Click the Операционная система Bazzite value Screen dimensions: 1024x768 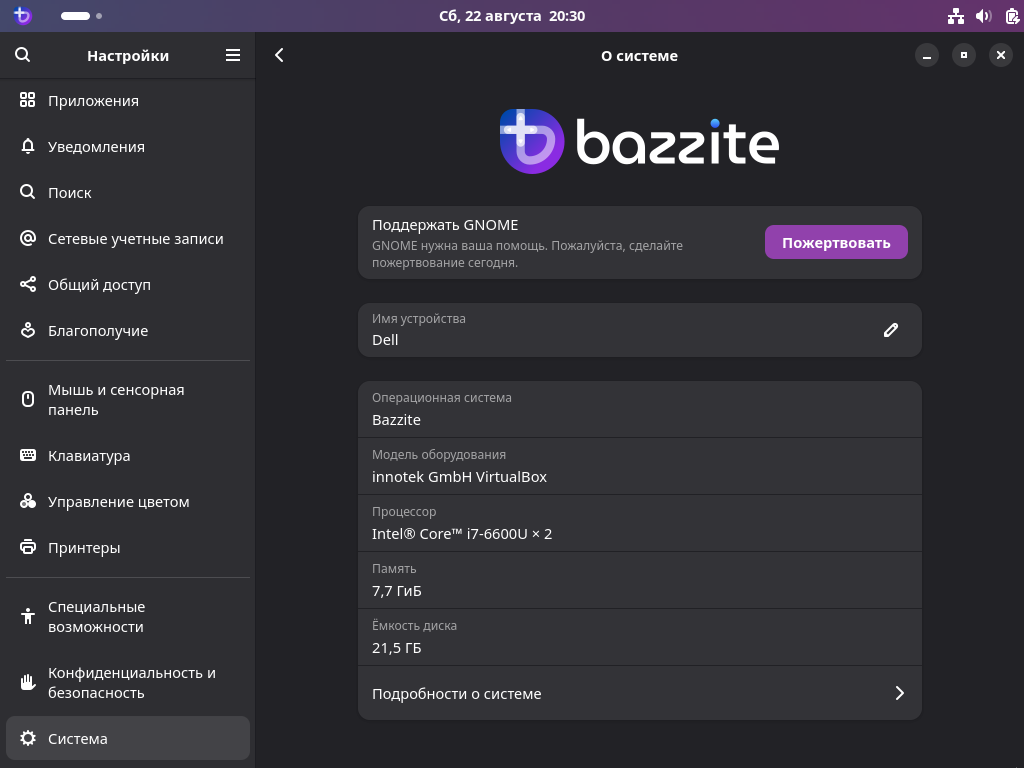[396, 420]
